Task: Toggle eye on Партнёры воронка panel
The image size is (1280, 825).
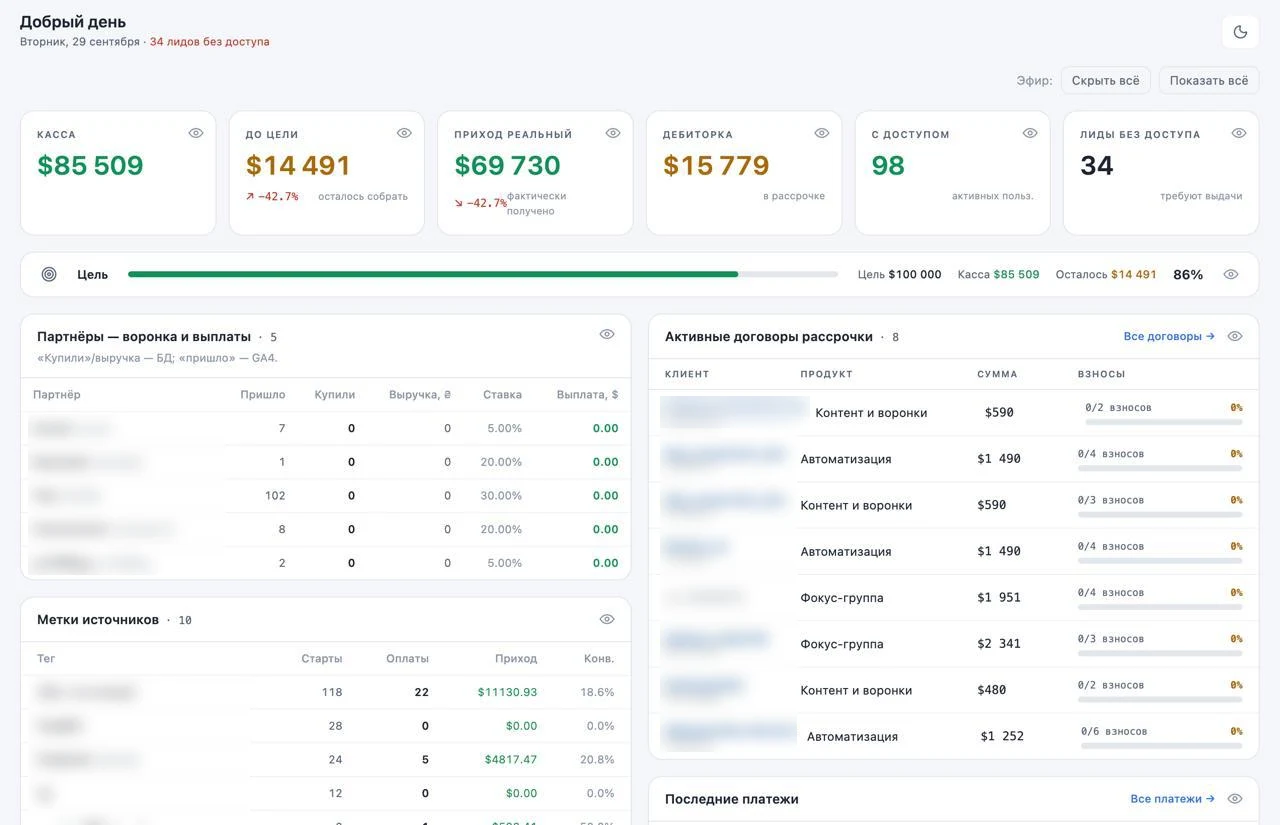Action: (607, 334)
